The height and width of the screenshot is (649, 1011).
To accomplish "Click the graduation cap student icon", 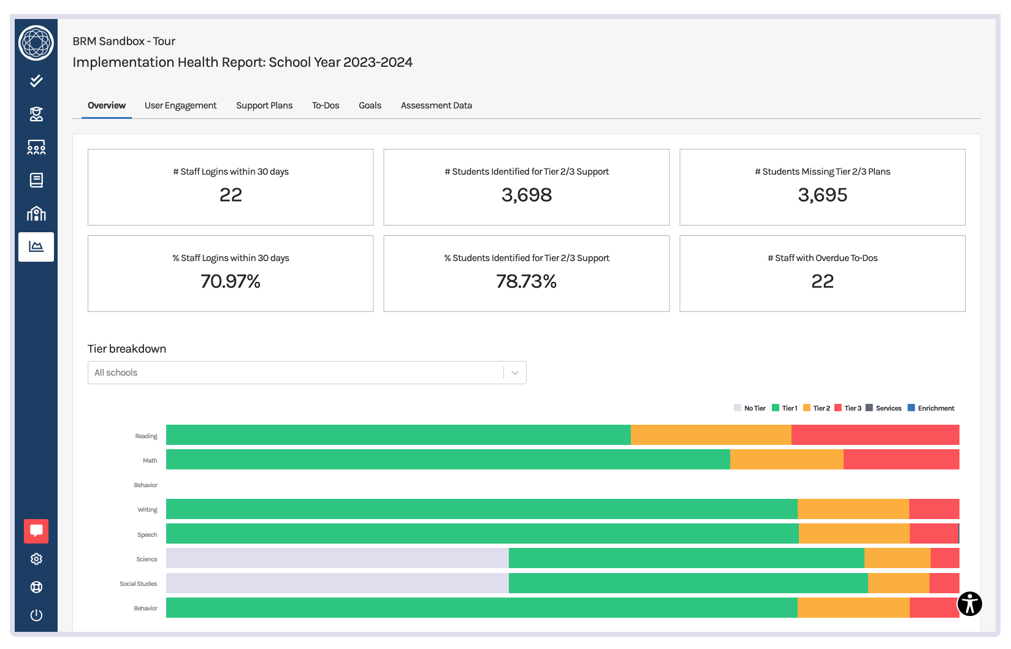I will (36, 113).
